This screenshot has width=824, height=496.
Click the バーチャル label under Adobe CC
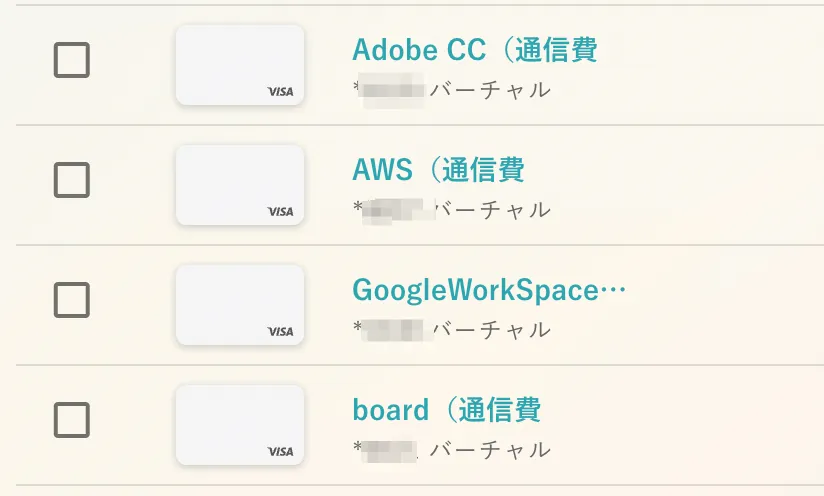(x=490, y=90)
